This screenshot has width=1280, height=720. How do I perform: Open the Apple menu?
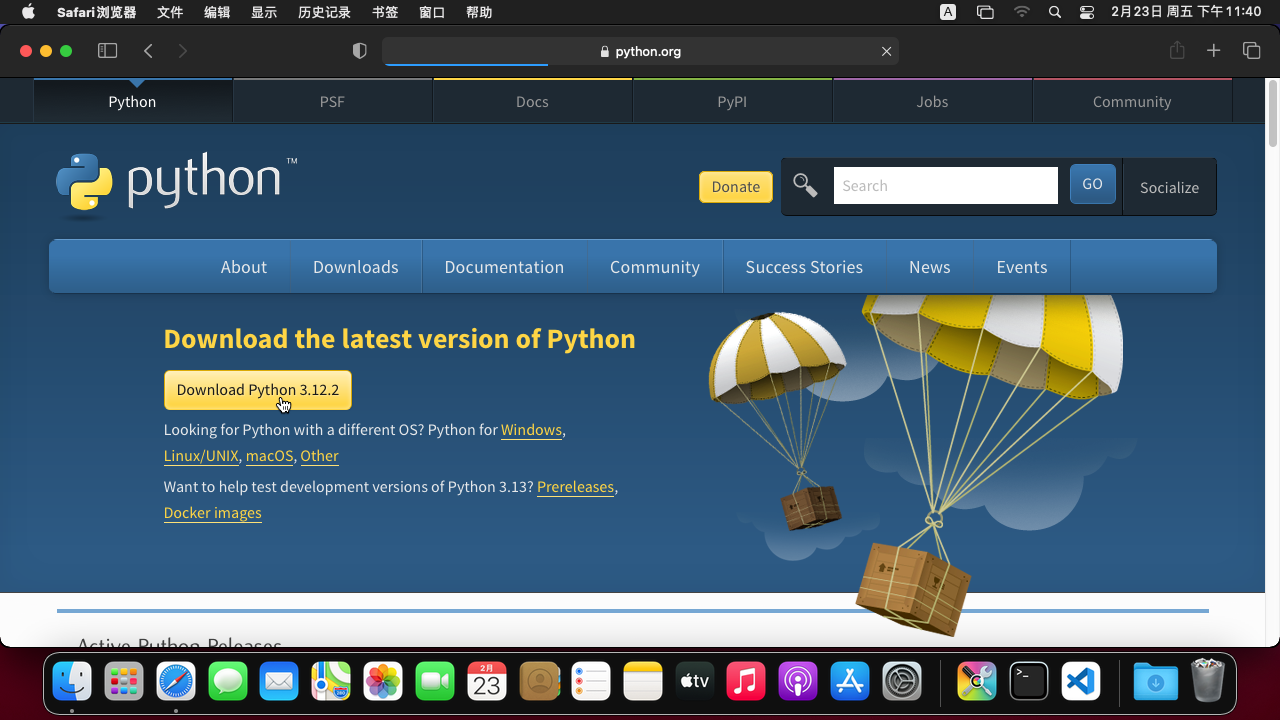pos(28,12)
